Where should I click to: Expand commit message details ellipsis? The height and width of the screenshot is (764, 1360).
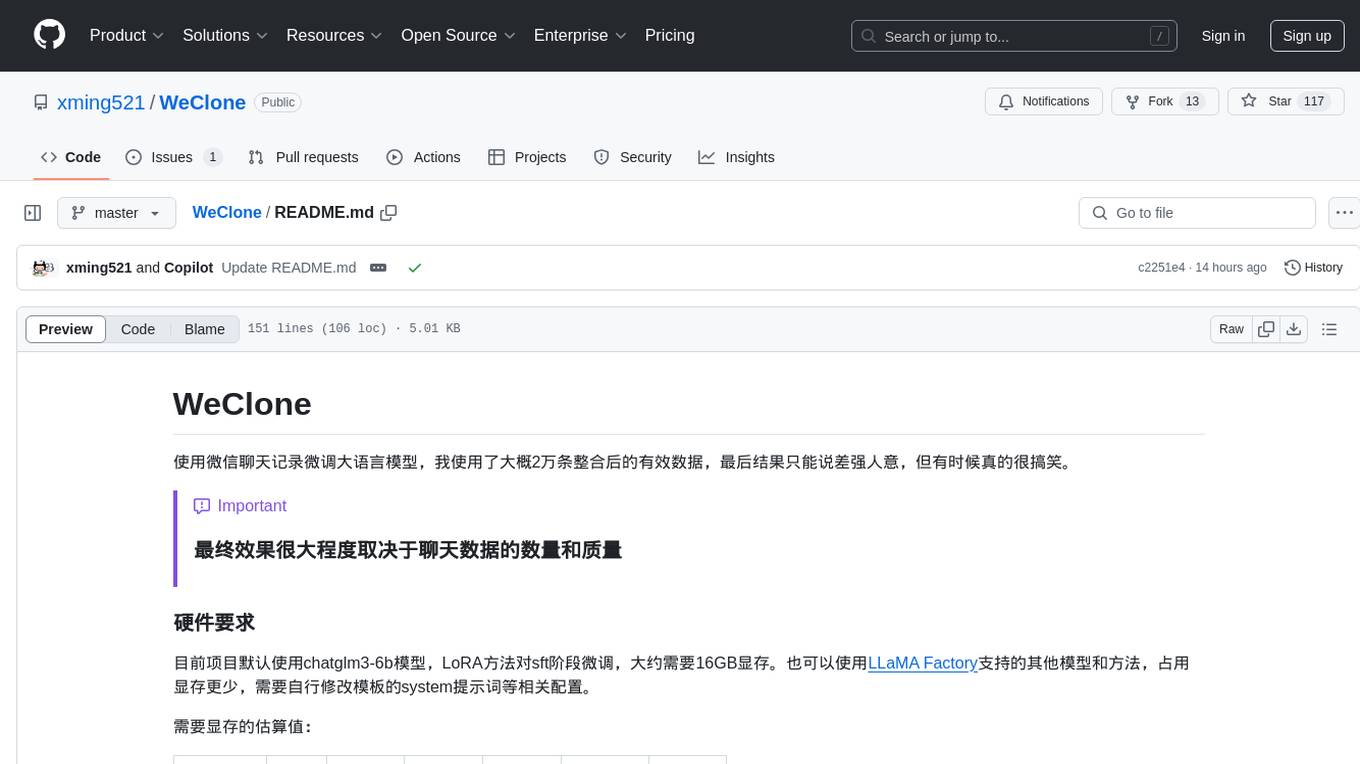(x=378, y=268)
